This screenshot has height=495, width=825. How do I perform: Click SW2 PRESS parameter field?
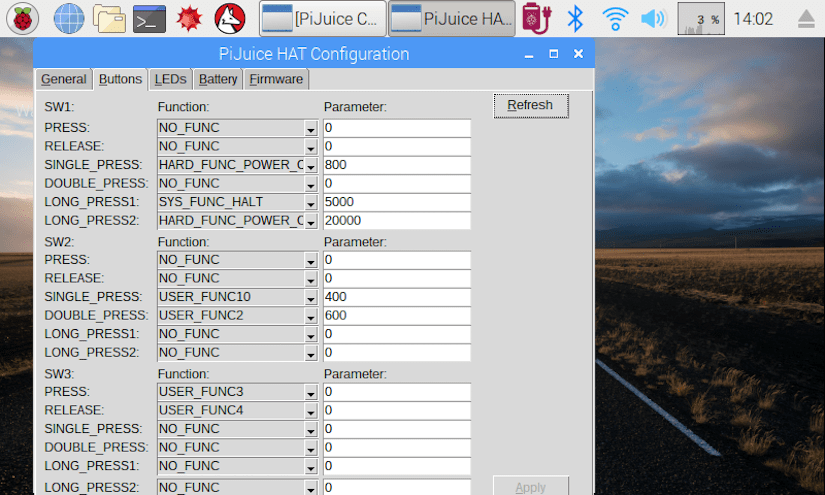click(x=397, y=260)
